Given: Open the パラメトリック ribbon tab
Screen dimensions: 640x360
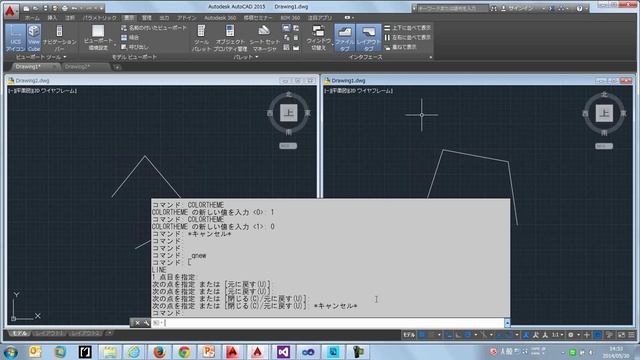Looking at the screenshot, I should 100,18.
